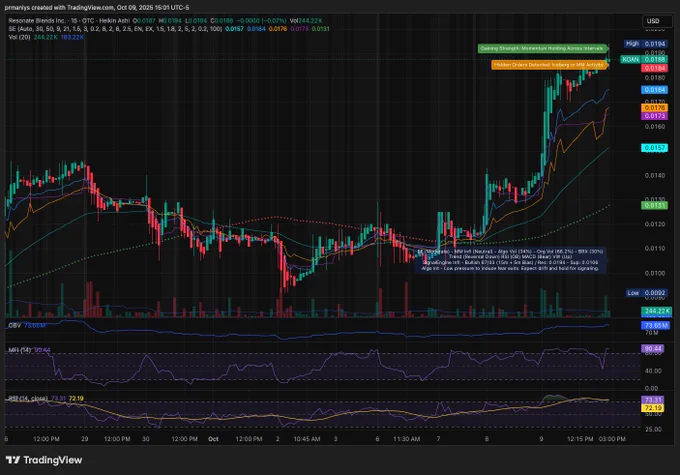Click the '11:30 AM' time axis label
Image resolution: width=680 pixels, height=475 pixels.
click(x=406, y=439)
